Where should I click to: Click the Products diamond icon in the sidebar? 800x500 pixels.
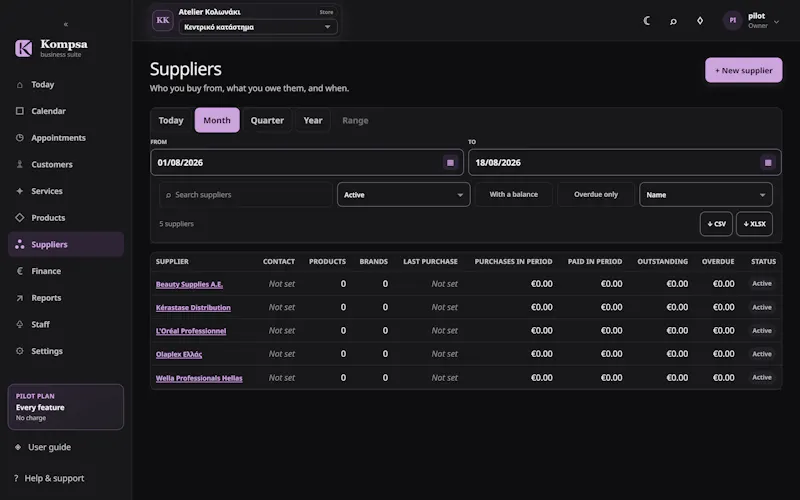click(x=19, y=217)
